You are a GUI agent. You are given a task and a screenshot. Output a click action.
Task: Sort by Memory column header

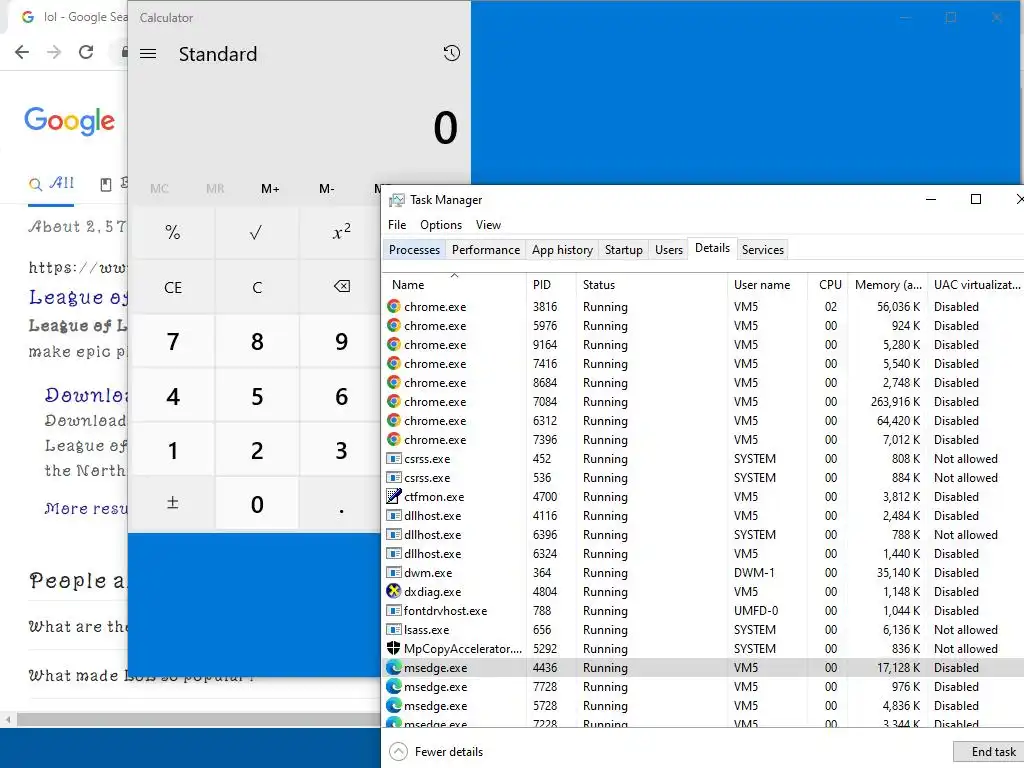click(888, 285)
